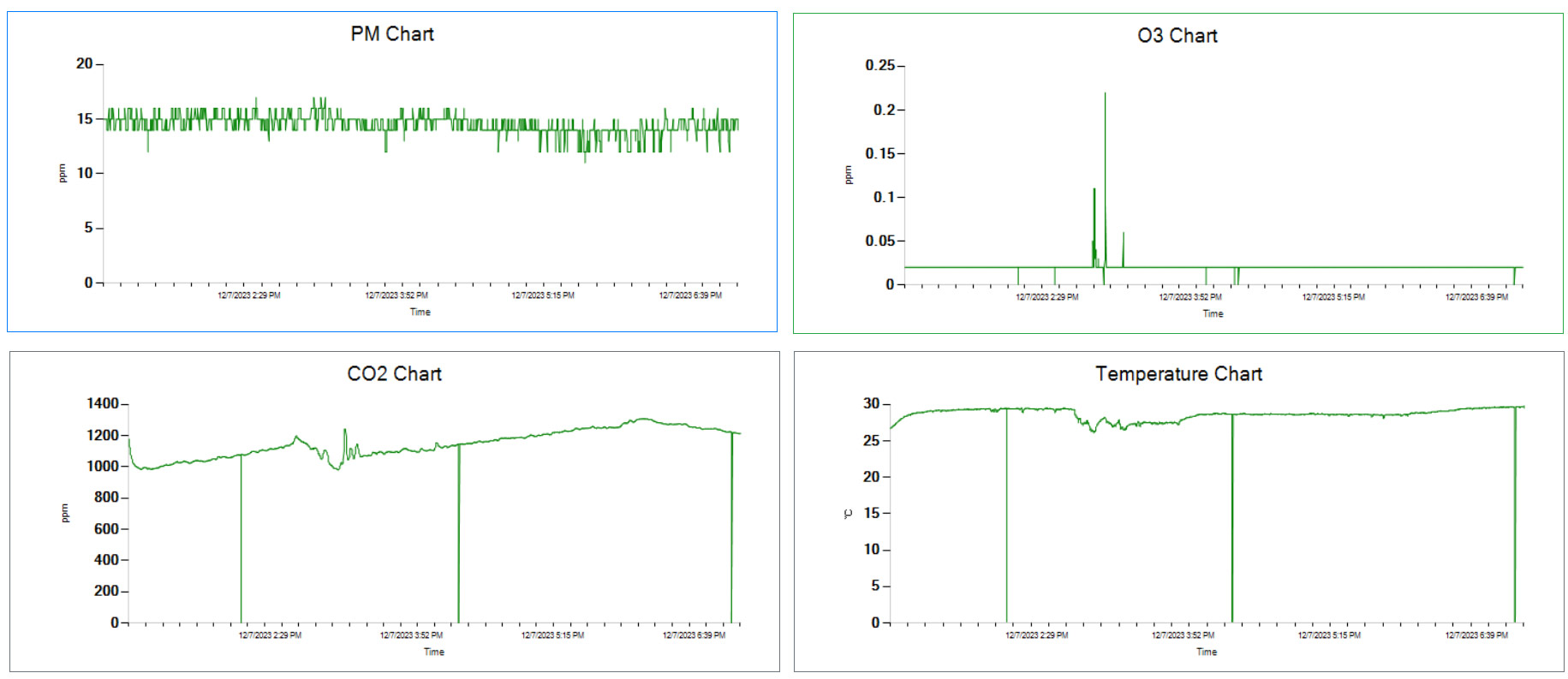This screenshot has height=679, width=1568.
Task: Select the 10 tick on Temperature Chart y-axis
Action: pos(872,549)
